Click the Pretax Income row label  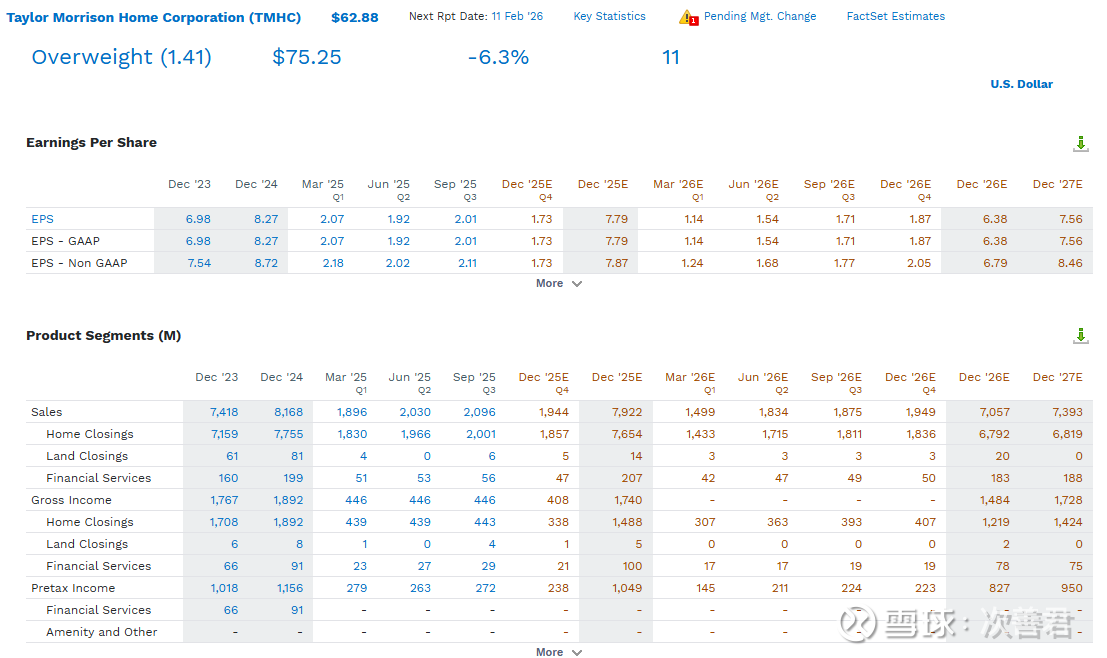pos(73,588)
